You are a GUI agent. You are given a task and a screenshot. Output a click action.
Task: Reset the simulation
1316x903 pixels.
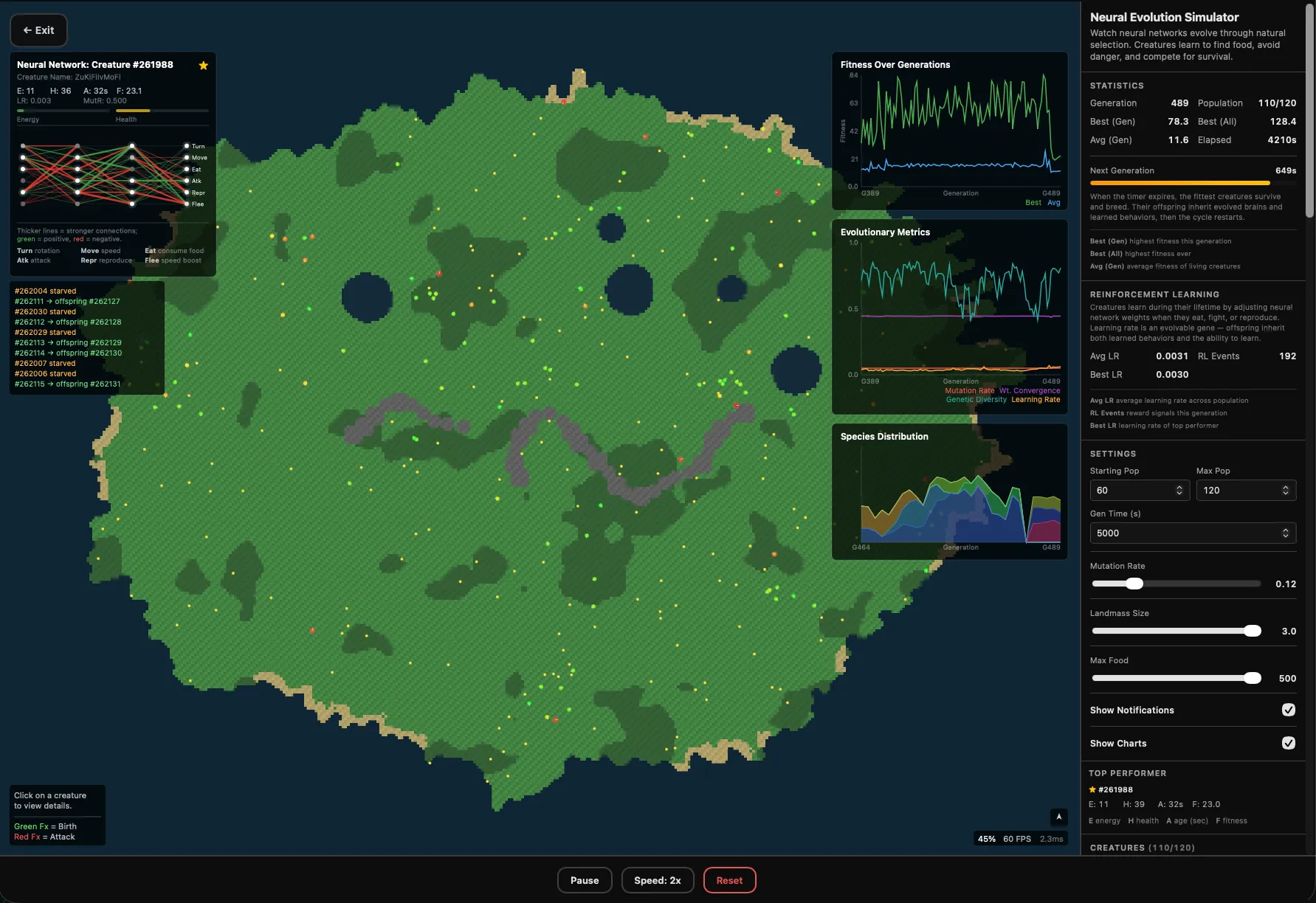(x=729, y=880)
